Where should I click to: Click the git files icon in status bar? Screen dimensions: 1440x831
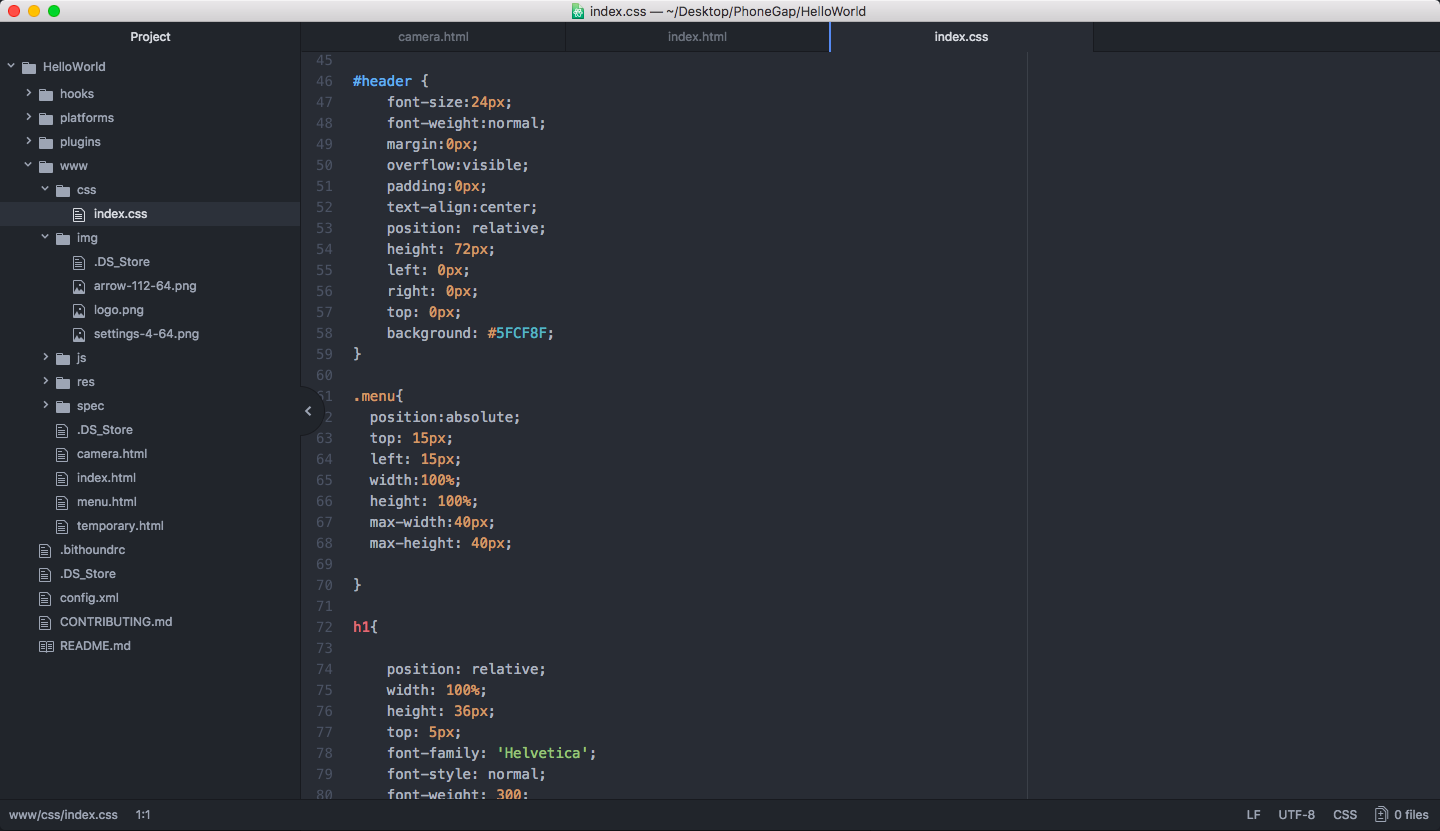point(1381,815)
